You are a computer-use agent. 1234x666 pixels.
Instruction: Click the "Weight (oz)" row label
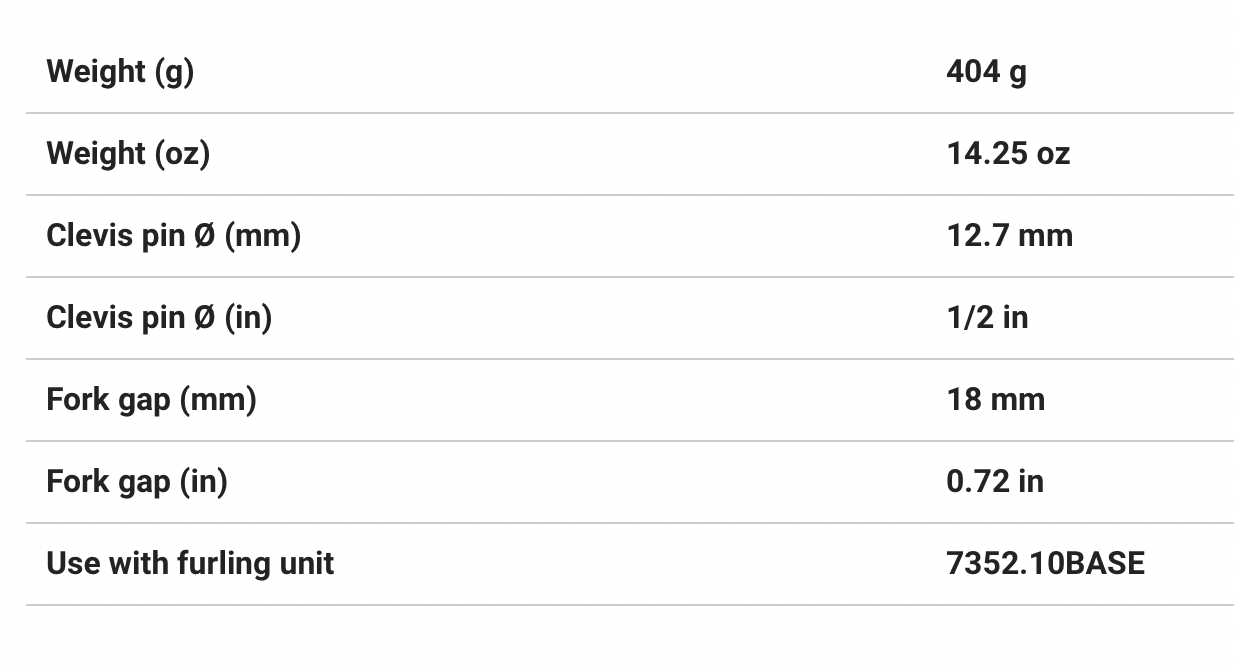pos(128,154)
